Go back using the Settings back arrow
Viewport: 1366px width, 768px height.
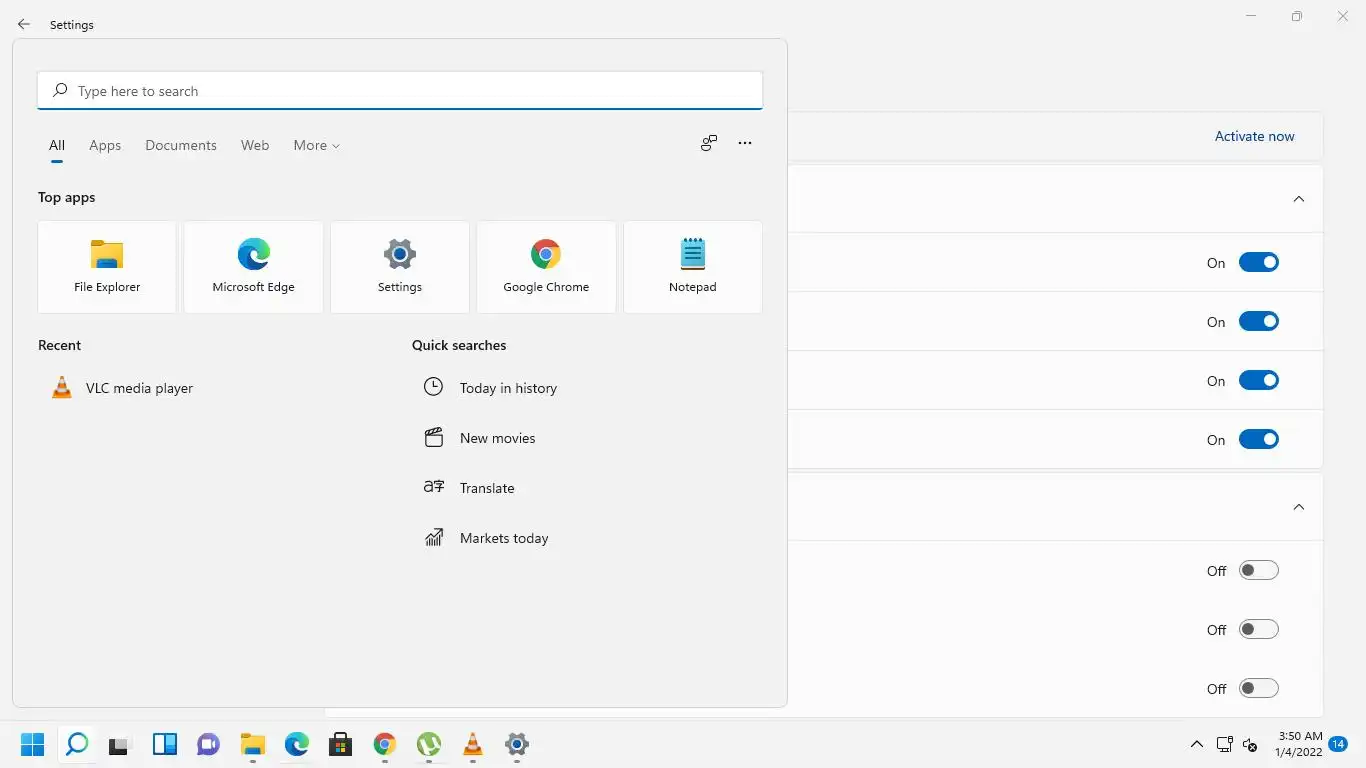click(24, 24)
